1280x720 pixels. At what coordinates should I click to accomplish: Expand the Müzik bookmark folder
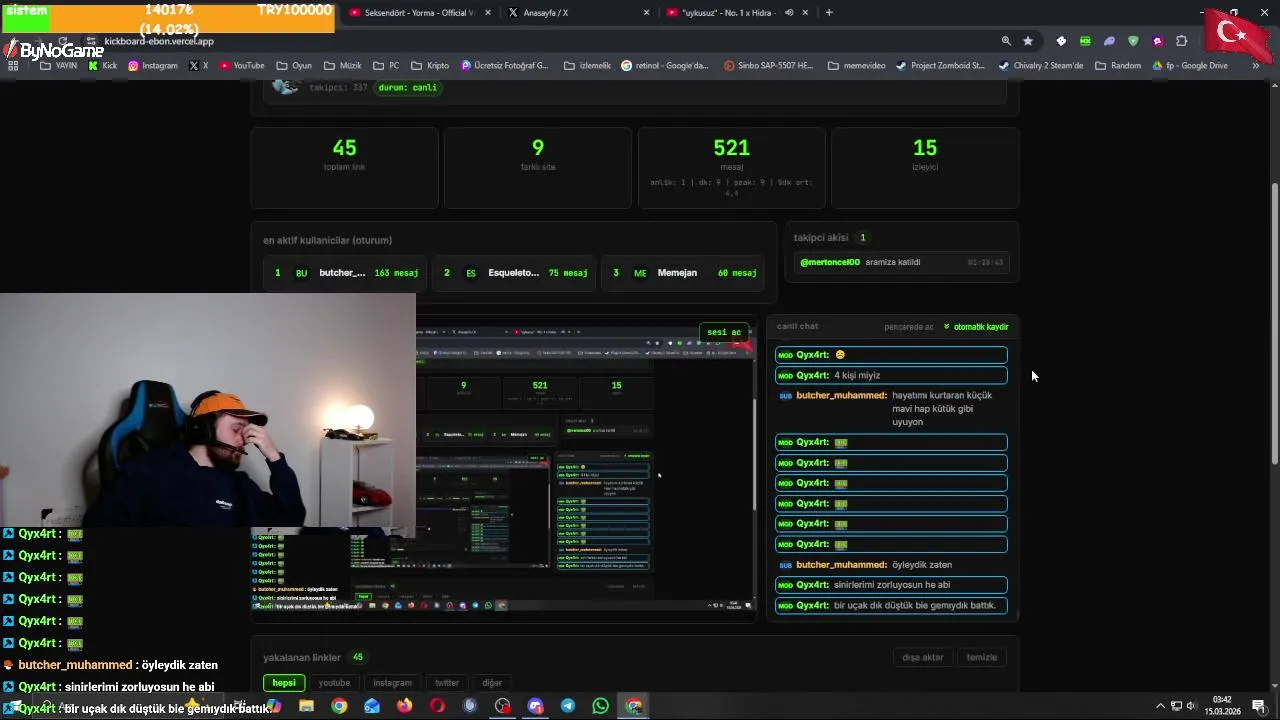tap(343, 65)
